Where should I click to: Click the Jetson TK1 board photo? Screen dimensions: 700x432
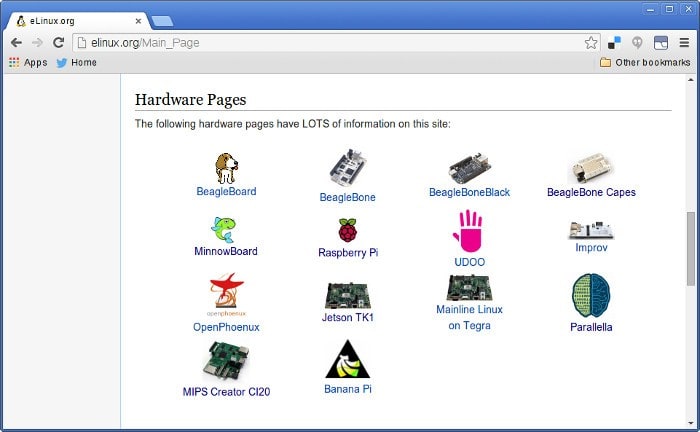coord(348,295)
